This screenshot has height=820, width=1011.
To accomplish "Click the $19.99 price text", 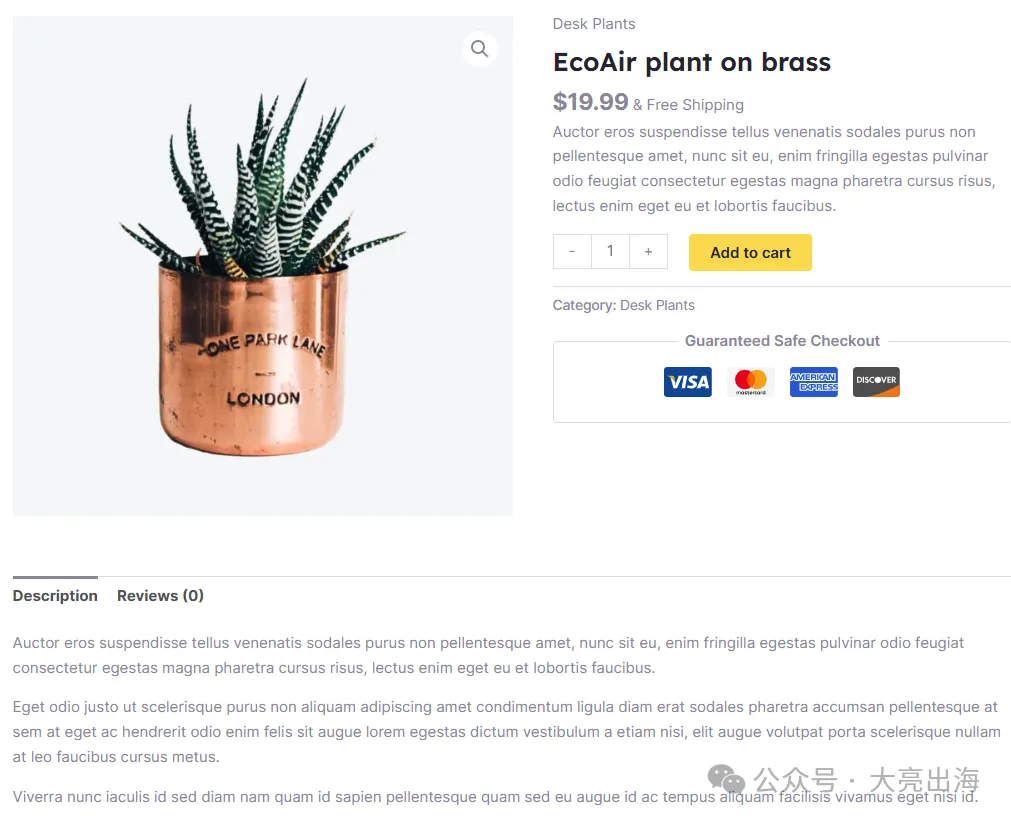I will coord(590,102).
